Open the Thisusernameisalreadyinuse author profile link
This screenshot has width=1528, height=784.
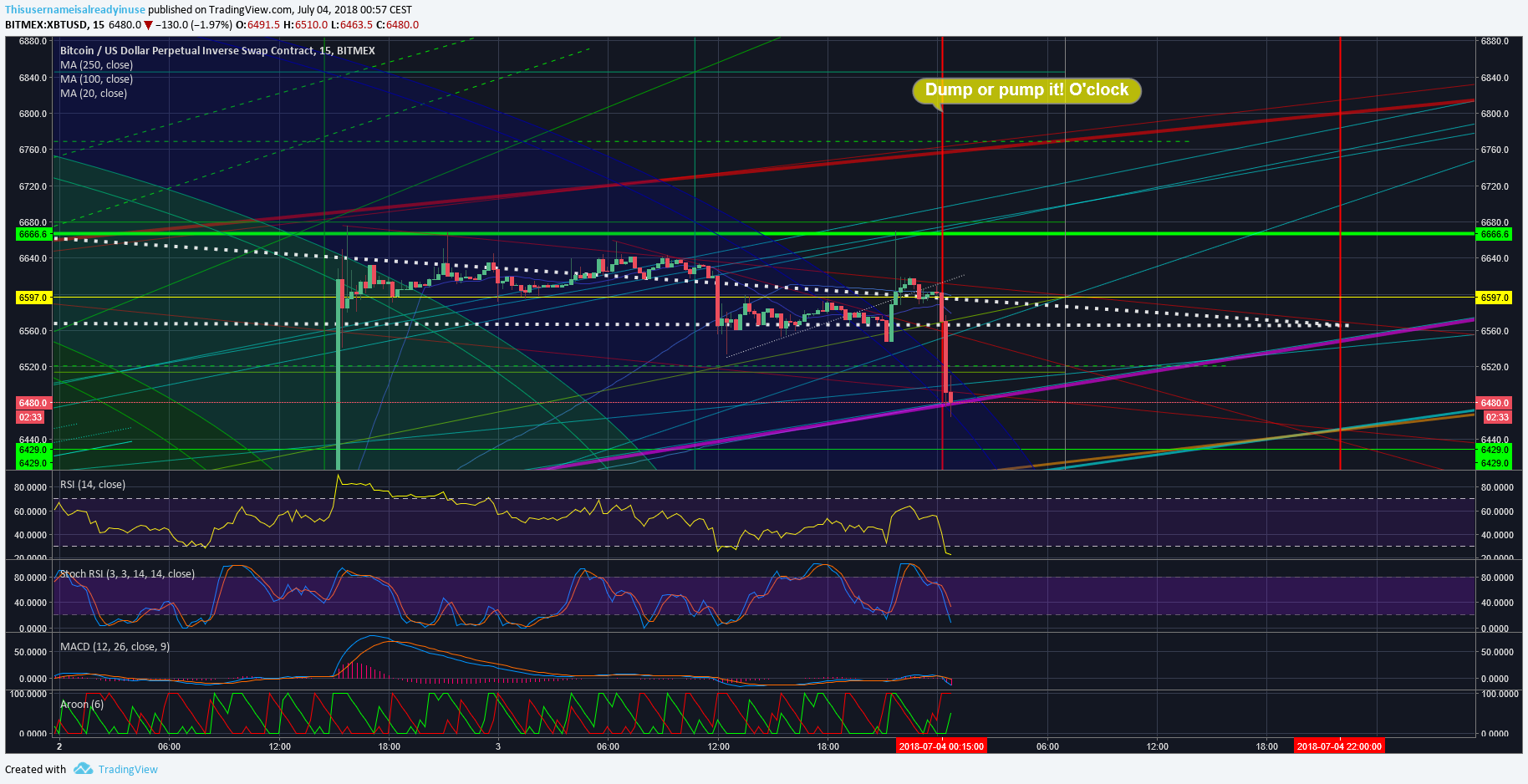(75, 10)
